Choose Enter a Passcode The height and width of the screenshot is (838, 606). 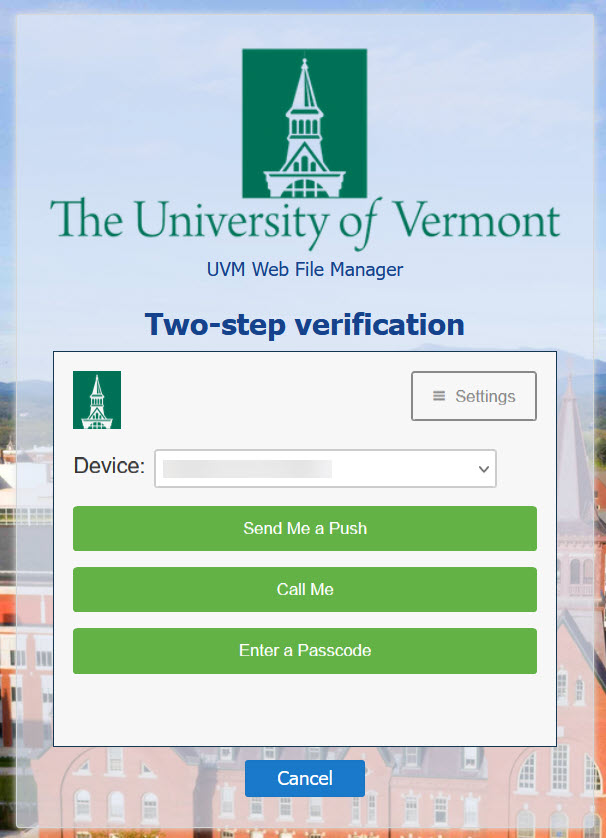tap(305, 650)
